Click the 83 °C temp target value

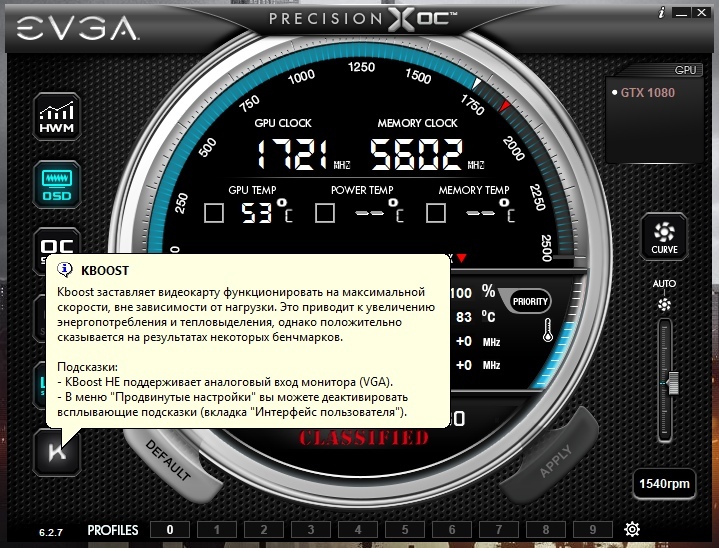[x=464, y=317]
